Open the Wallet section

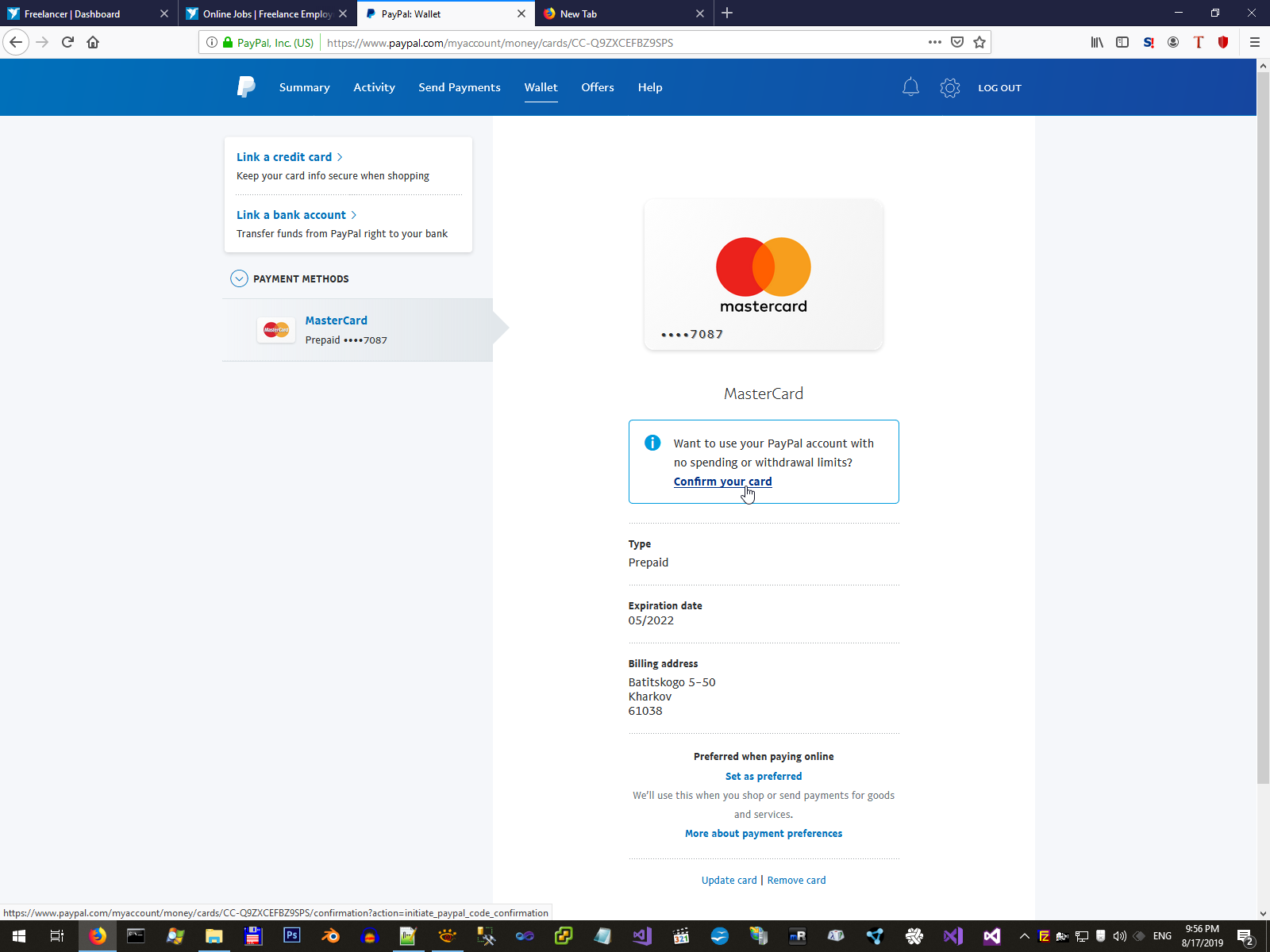541,87
